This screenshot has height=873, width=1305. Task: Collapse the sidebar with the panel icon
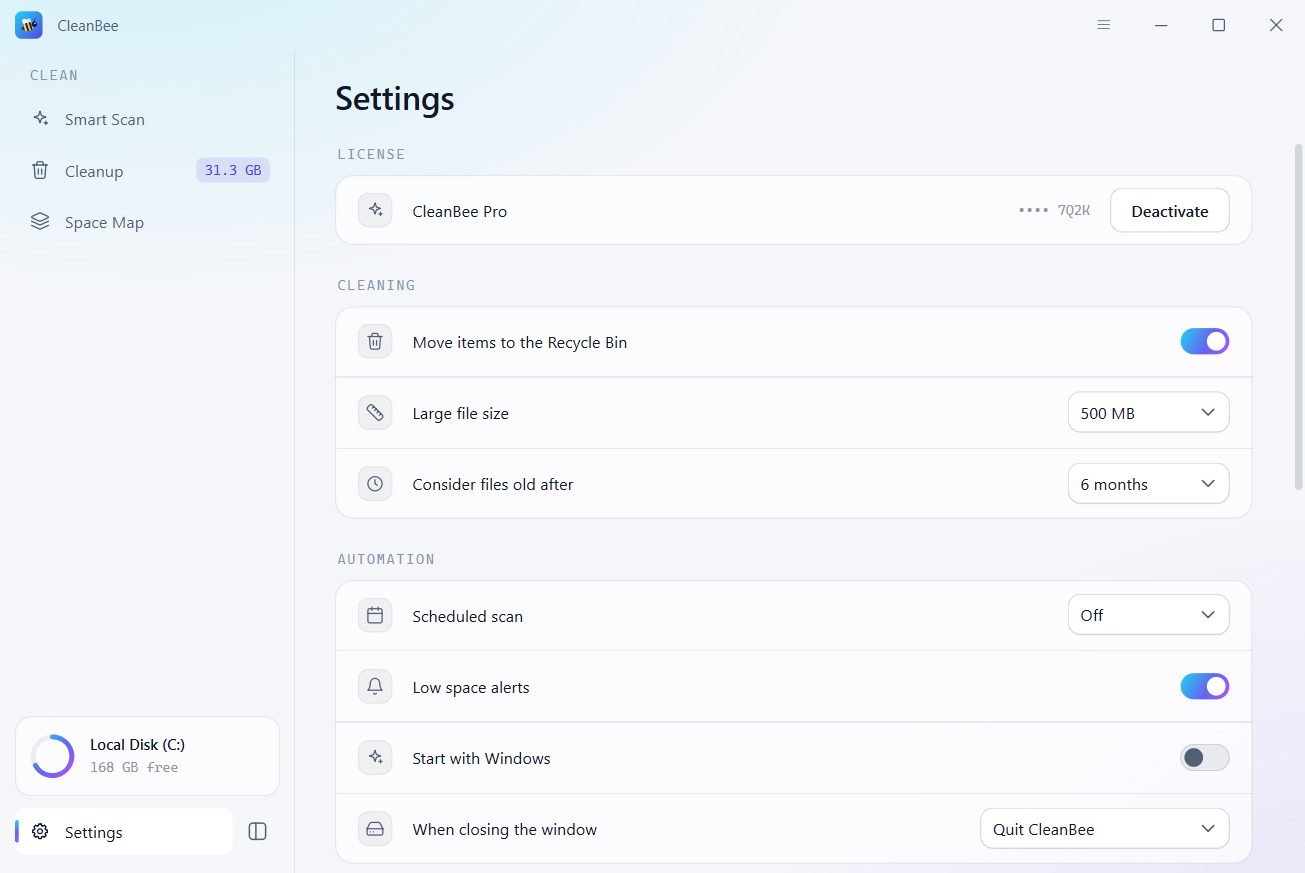click(x=257, y=832)
